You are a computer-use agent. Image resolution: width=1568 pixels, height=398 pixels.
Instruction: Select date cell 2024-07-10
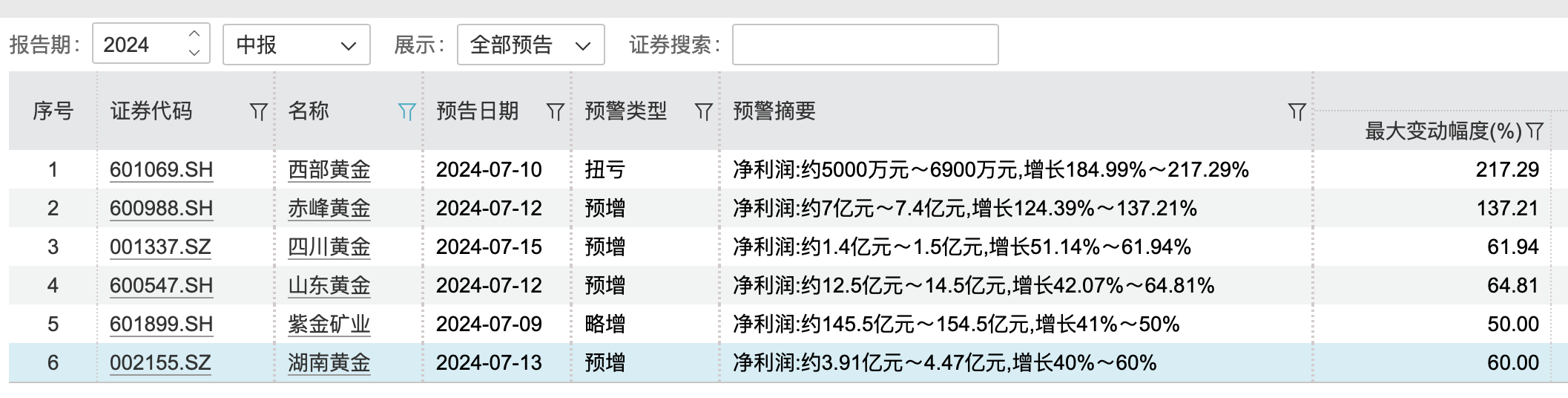(x=489, y=170)
